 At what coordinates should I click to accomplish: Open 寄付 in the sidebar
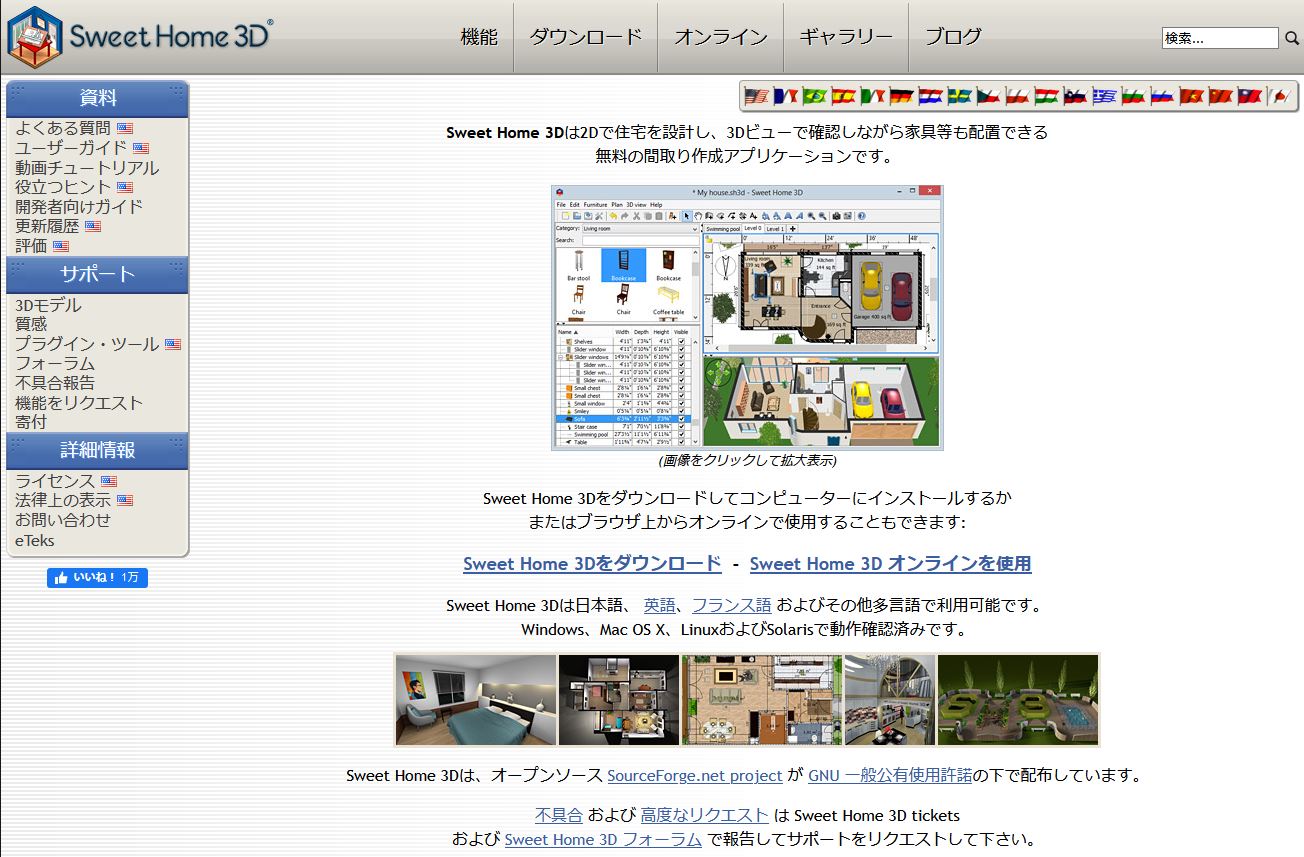coord(31,421)
